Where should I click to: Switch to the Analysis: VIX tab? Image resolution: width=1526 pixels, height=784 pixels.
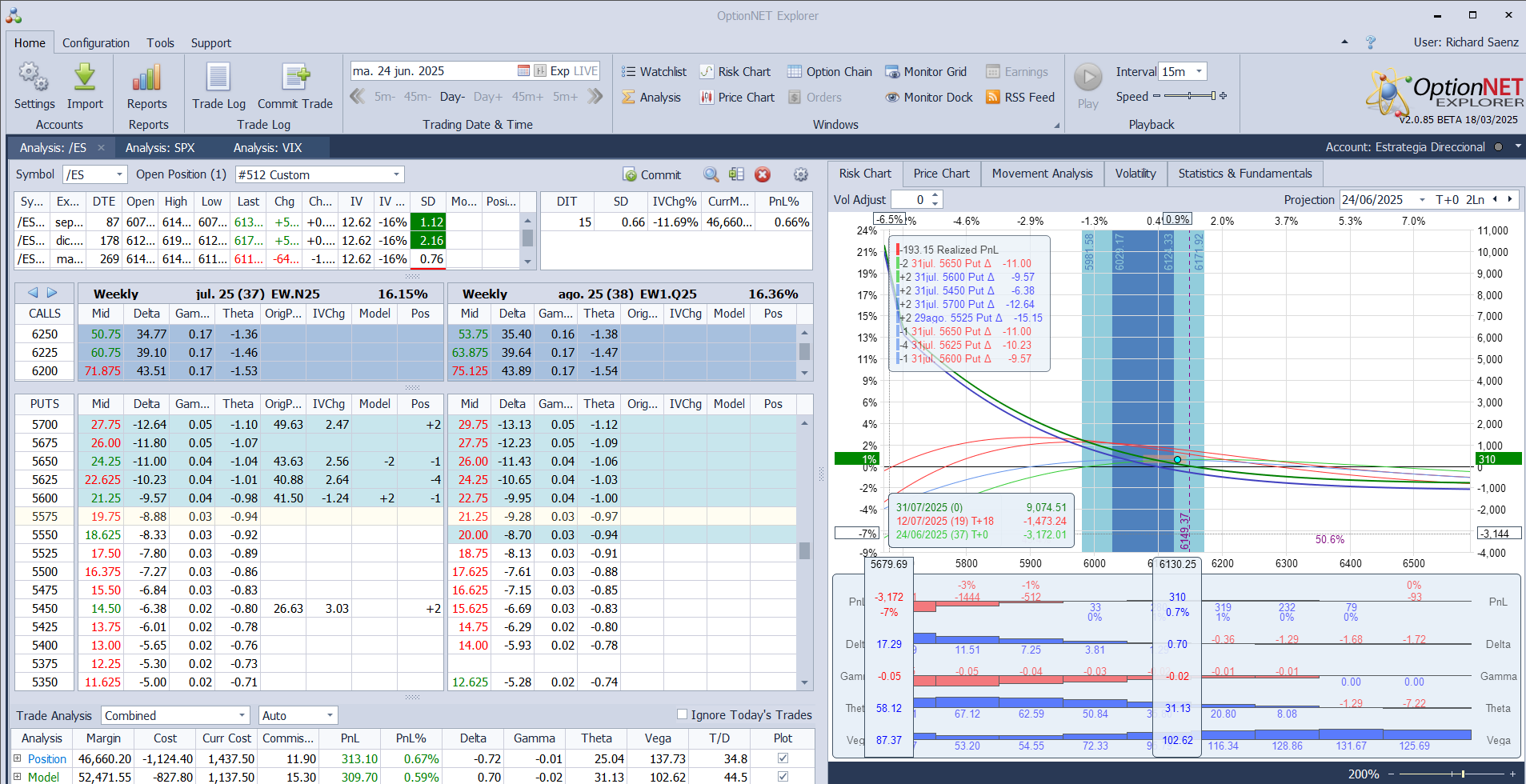click(267, 148)
